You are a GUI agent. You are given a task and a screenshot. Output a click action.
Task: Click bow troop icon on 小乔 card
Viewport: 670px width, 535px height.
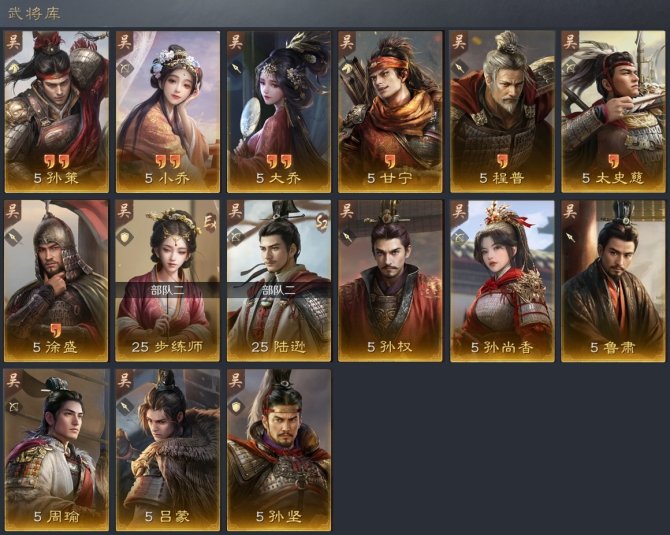(x=125, y=68)
